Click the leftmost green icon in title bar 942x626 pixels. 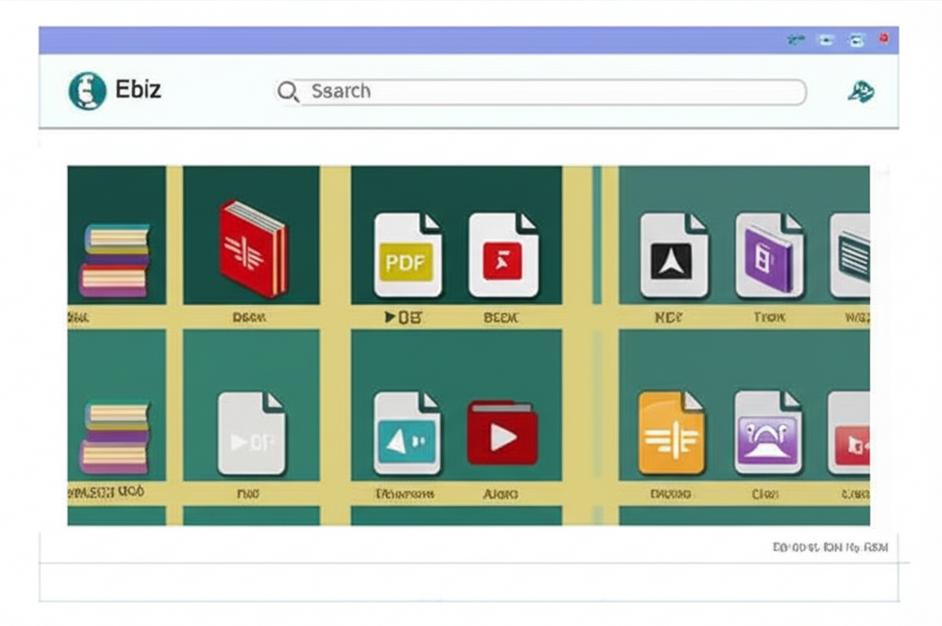[796, 40]
